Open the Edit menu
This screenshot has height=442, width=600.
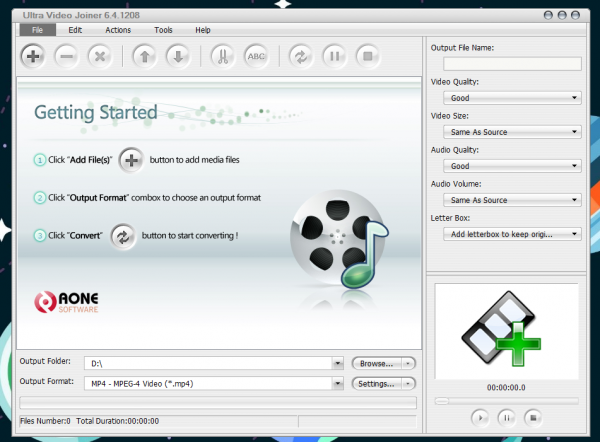point(75,30)
